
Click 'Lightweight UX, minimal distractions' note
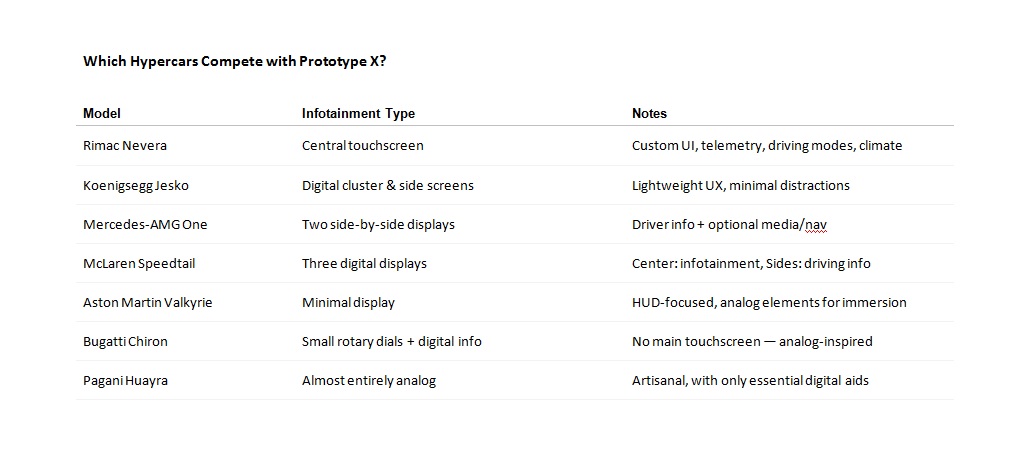pos(740,185)
